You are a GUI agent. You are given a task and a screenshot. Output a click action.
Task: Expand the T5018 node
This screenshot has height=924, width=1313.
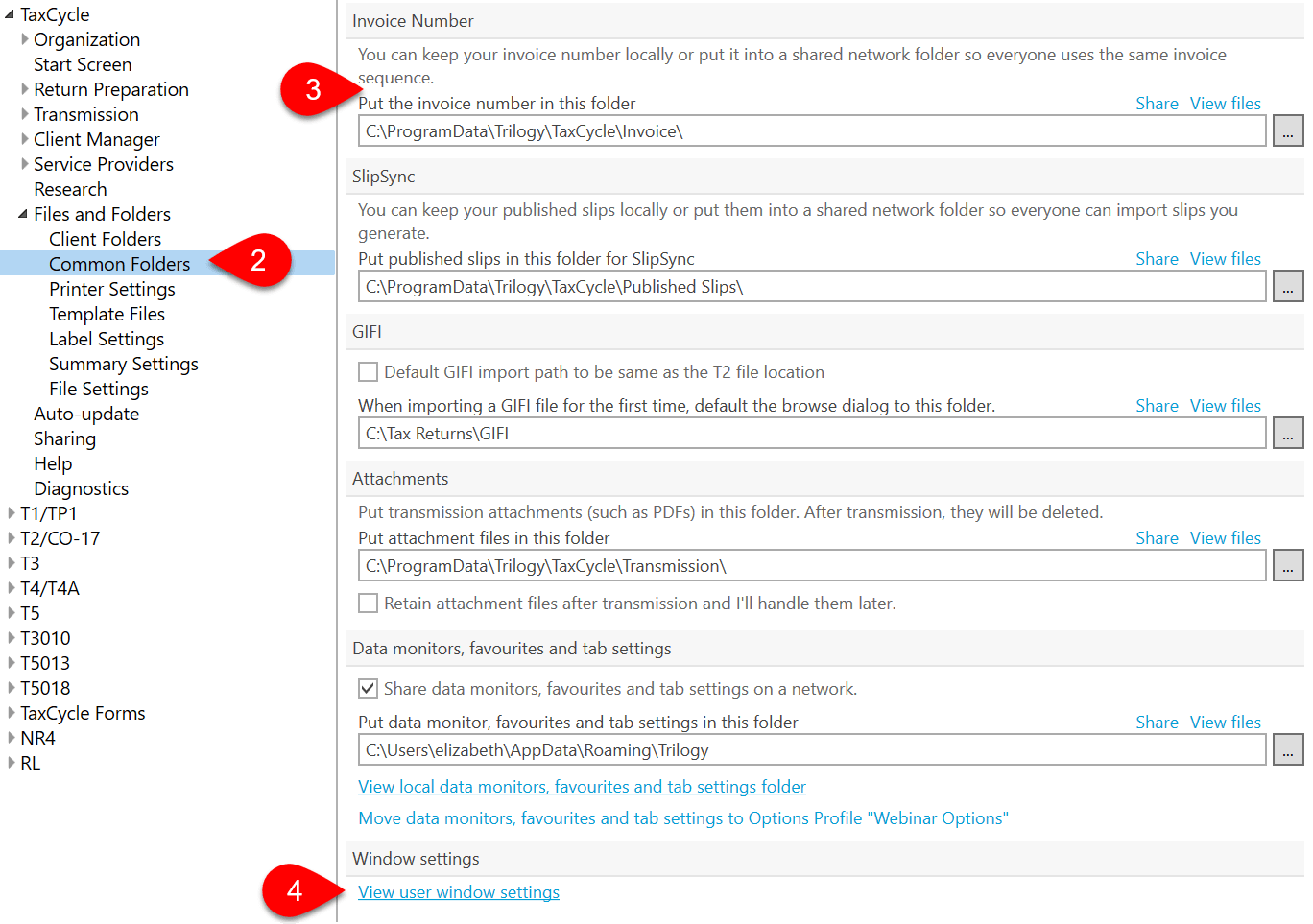11,688
